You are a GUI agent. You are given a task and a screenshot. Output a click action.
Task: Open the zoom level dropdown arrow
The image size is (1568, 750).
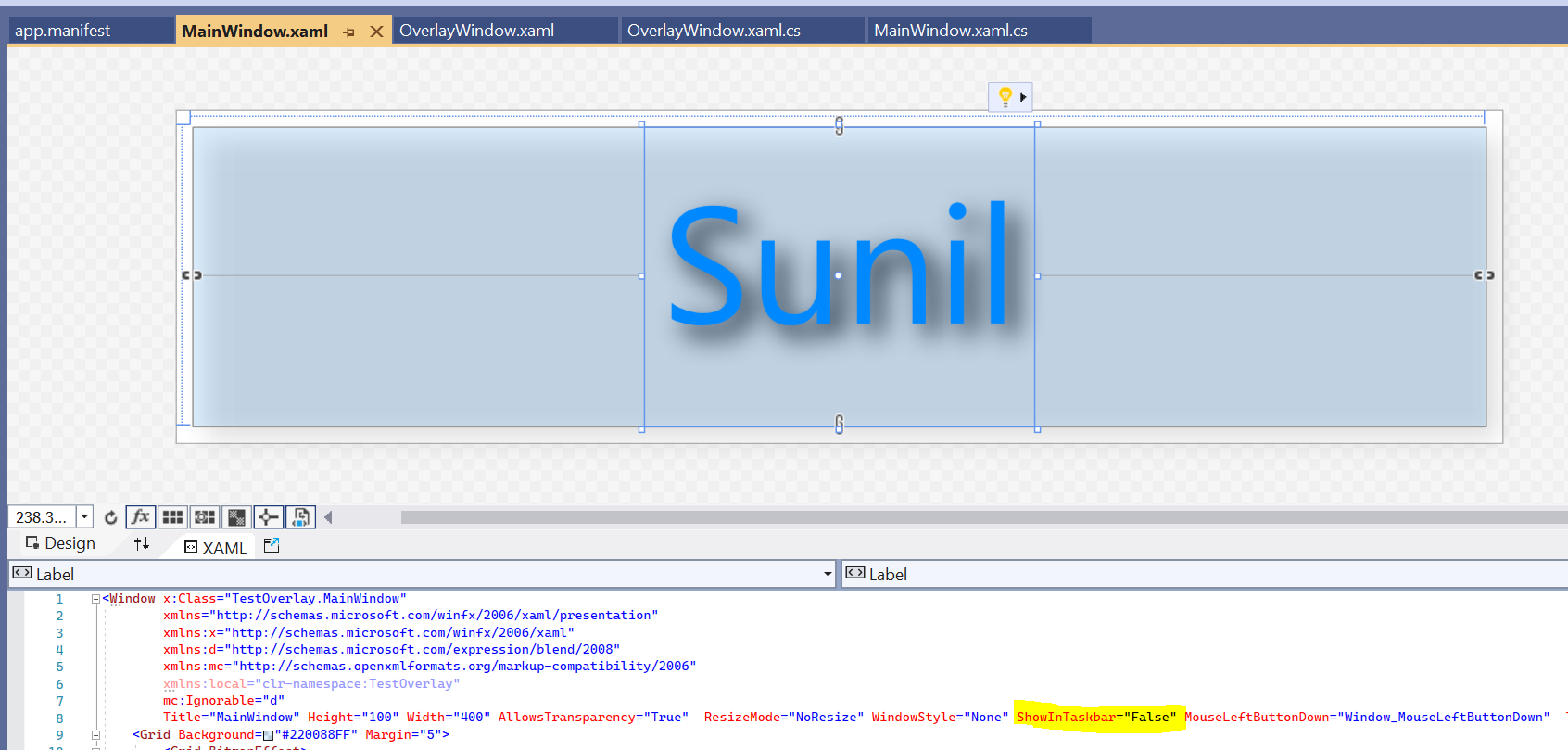point(84,517)
